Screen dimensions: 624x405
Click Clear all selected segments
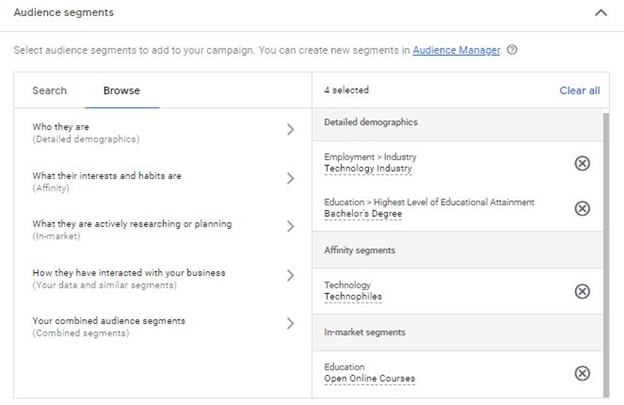tap(579, 91)
